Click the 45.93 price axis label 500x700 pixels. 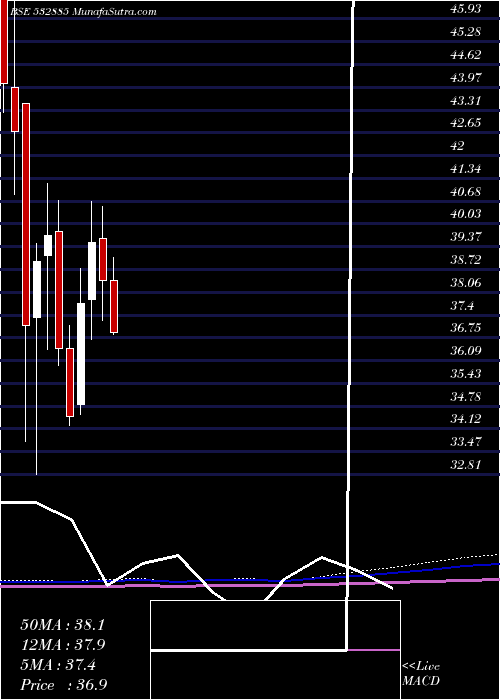(x=466, y=9)
